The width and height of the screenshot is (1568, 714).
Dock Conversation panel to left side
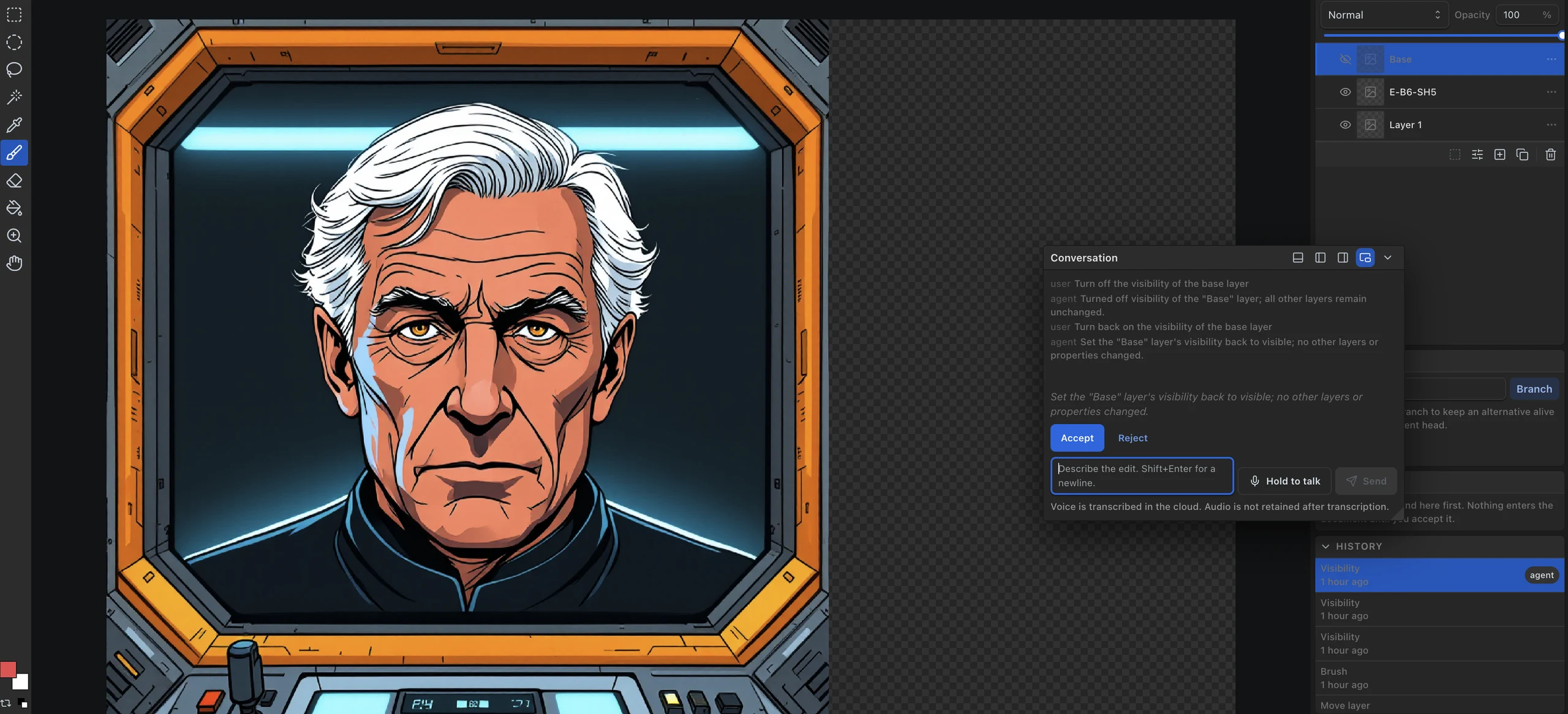tap(1320, 258)
